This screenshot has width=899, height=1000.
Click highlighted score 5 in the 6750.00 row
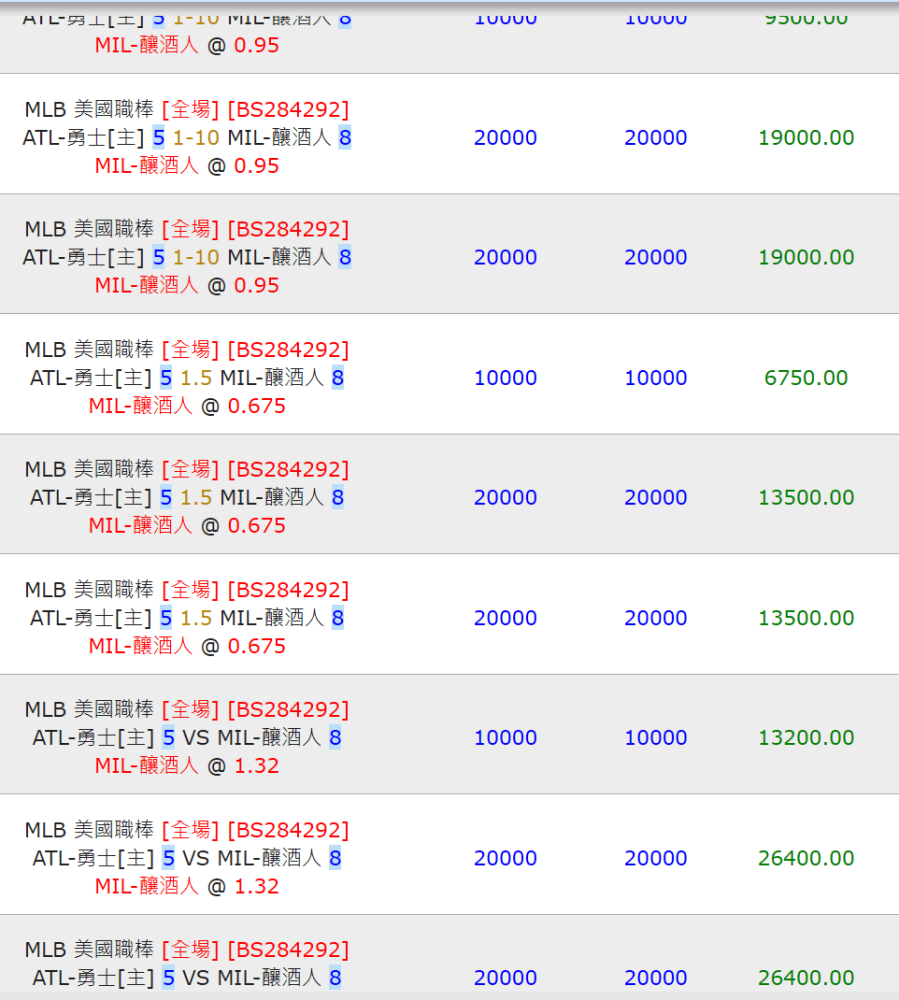point(166,378)
